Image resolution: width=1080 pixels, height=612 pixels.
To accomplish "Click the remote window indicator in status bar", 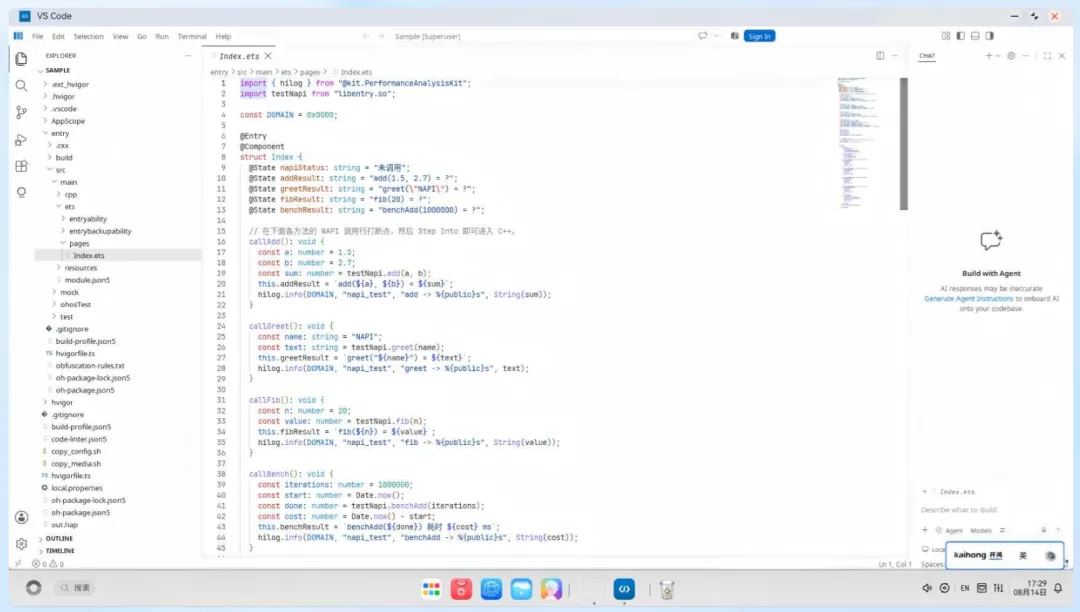I will coord(19,564).
